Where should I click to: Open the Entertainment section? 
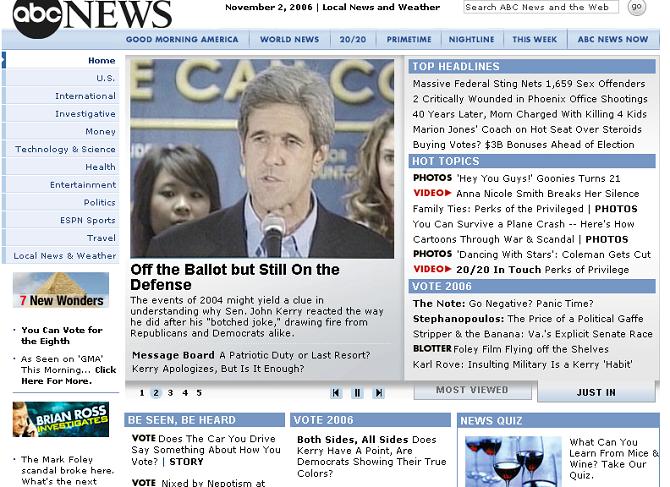point(62,185)
